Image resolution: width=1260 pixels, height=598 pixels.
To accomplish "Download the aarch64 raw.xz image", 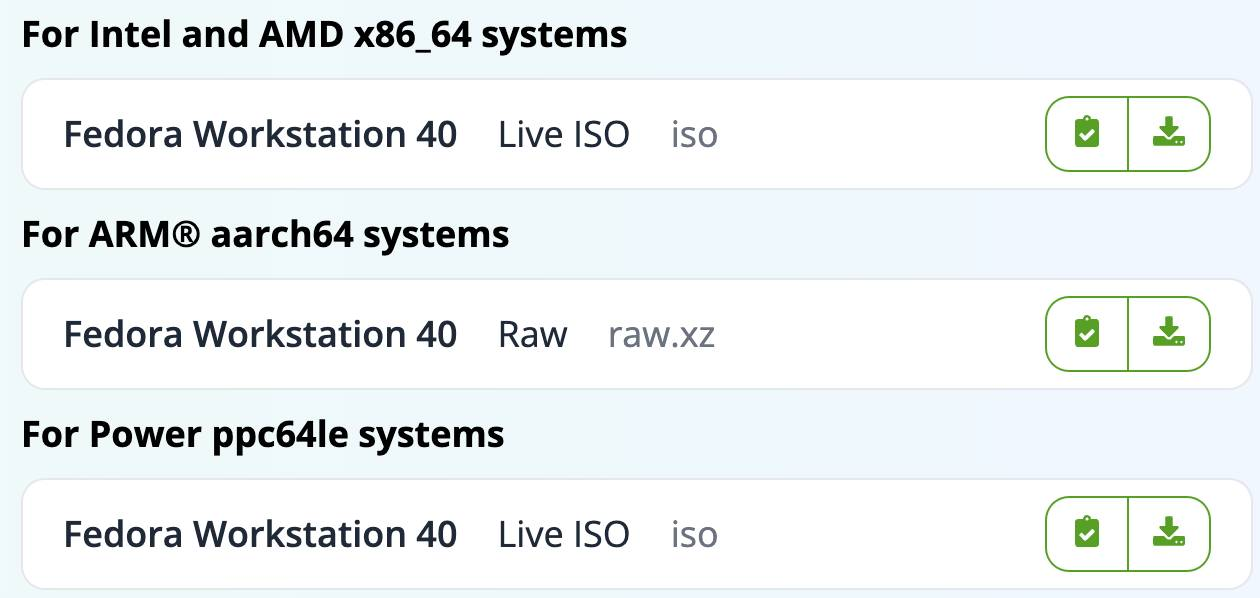I will [1169, 334].
